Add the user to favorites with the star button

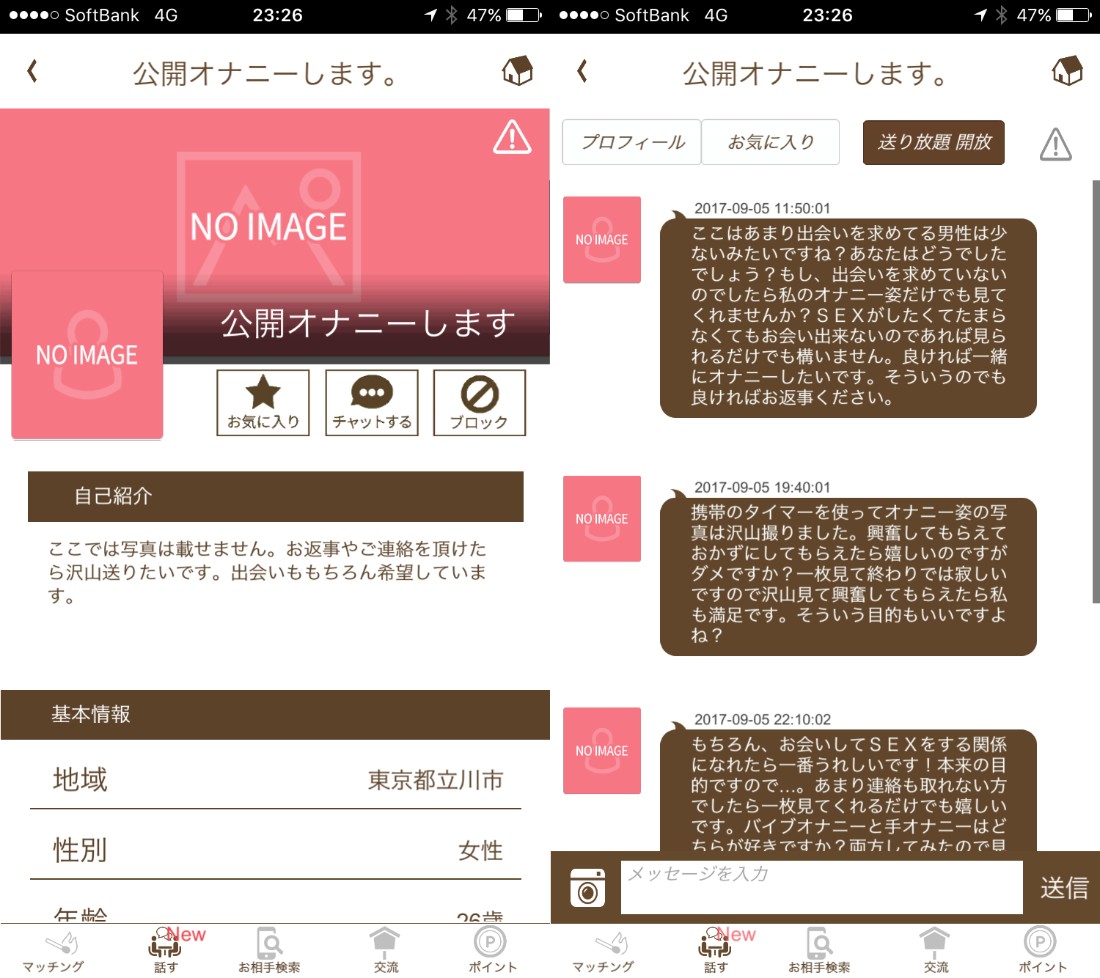click(263, 403)
